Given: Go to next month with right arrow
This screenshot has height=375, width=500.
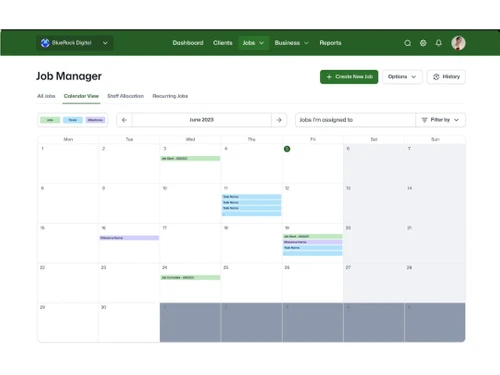Looking at the screenshot, I should pos(279,120).
